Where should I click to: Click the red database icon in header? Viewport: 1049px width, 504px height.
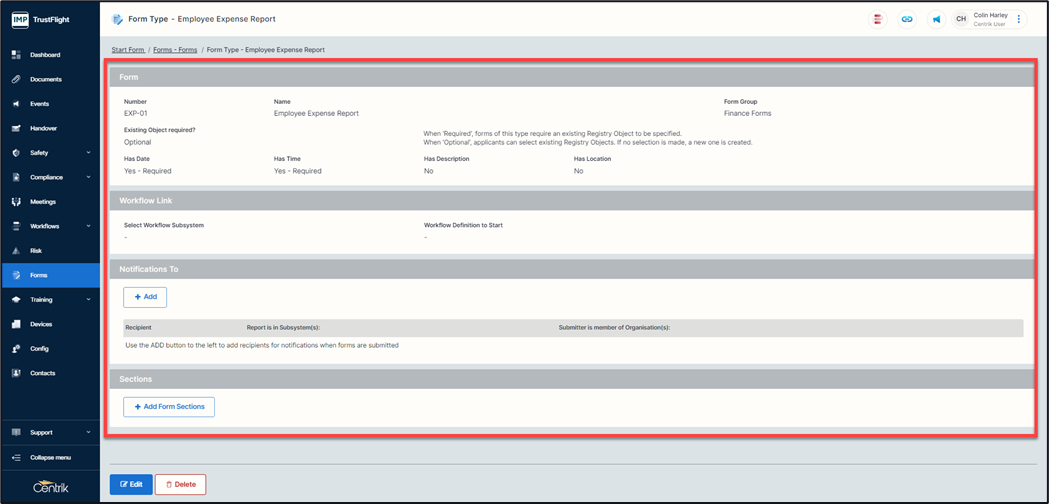coord(878,19)
